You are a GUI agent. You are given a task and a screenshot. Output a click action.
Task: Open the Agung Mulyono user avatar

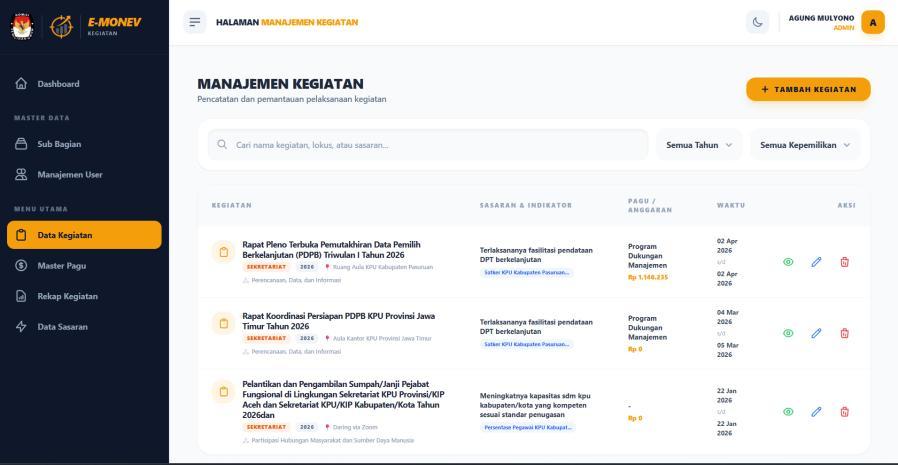pos(874,22)
